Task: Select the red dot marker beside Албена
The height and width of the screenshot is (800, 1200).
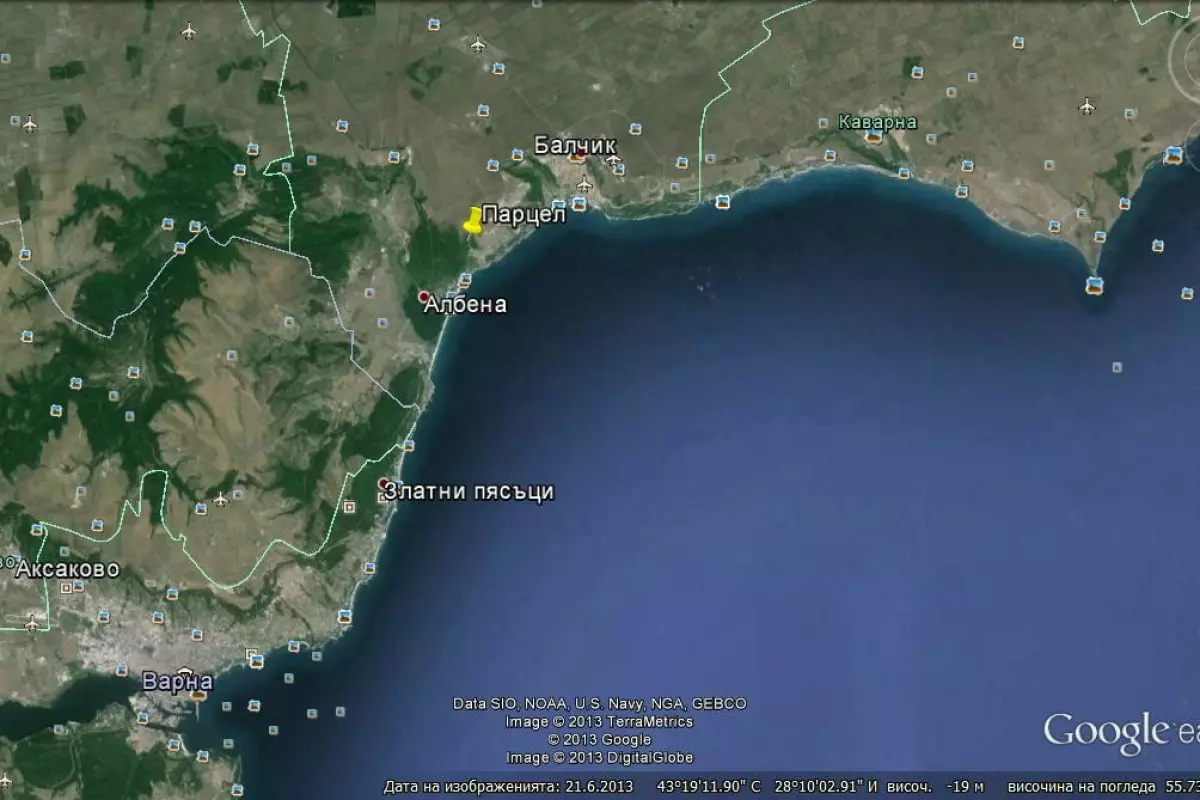Action: [x=424, y=297]
